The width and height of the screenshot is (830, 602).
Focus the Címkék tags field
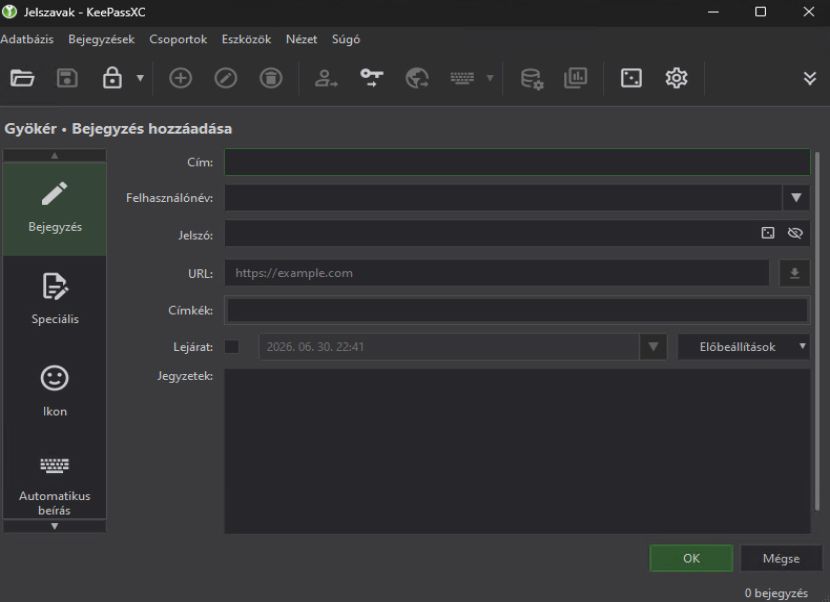(x=517, y=310)
